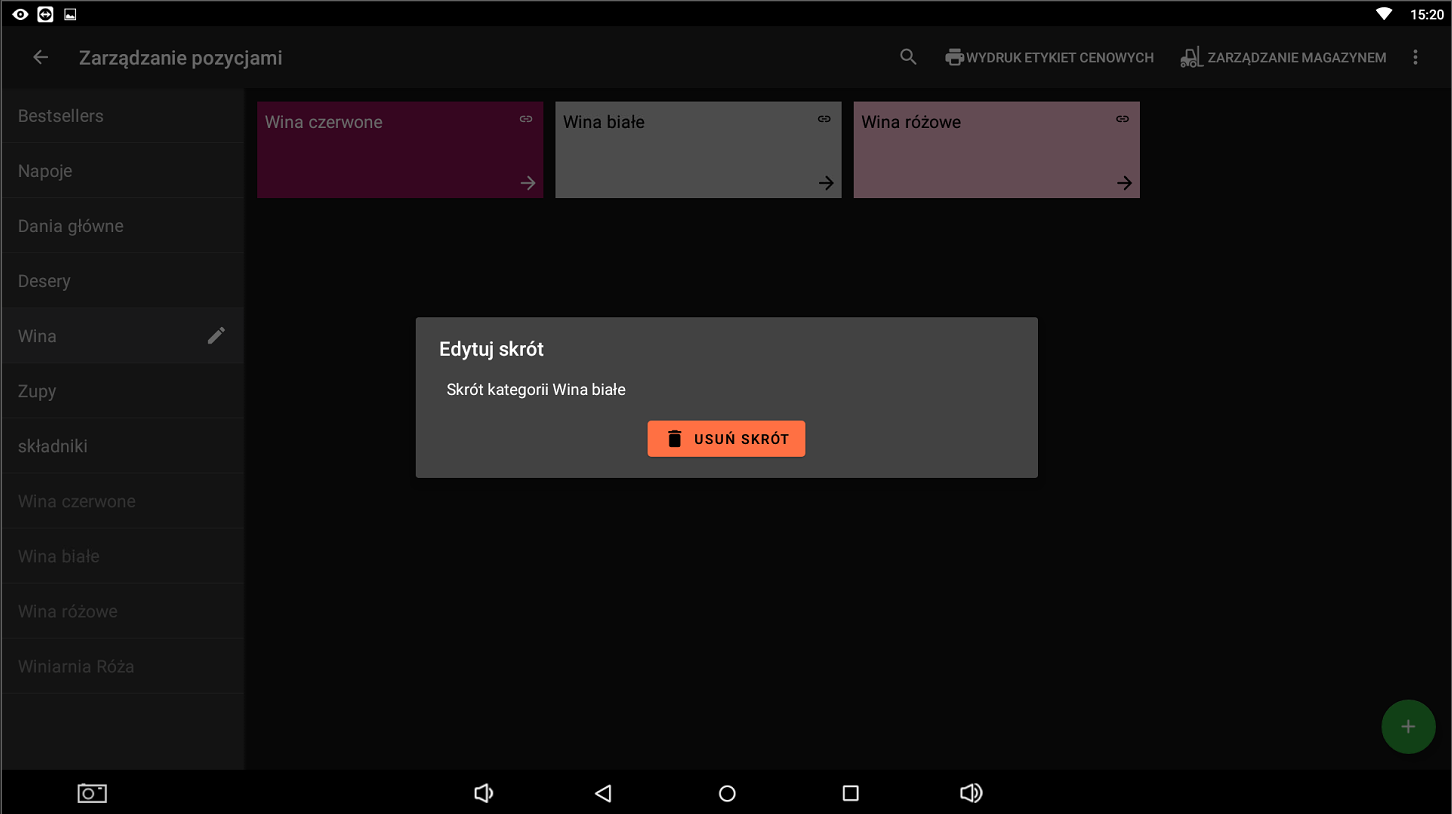Screen dimensions: 1452x814
Task: Select the Bestsellers category
Action: pyautogui.click(x=61, y=116)
